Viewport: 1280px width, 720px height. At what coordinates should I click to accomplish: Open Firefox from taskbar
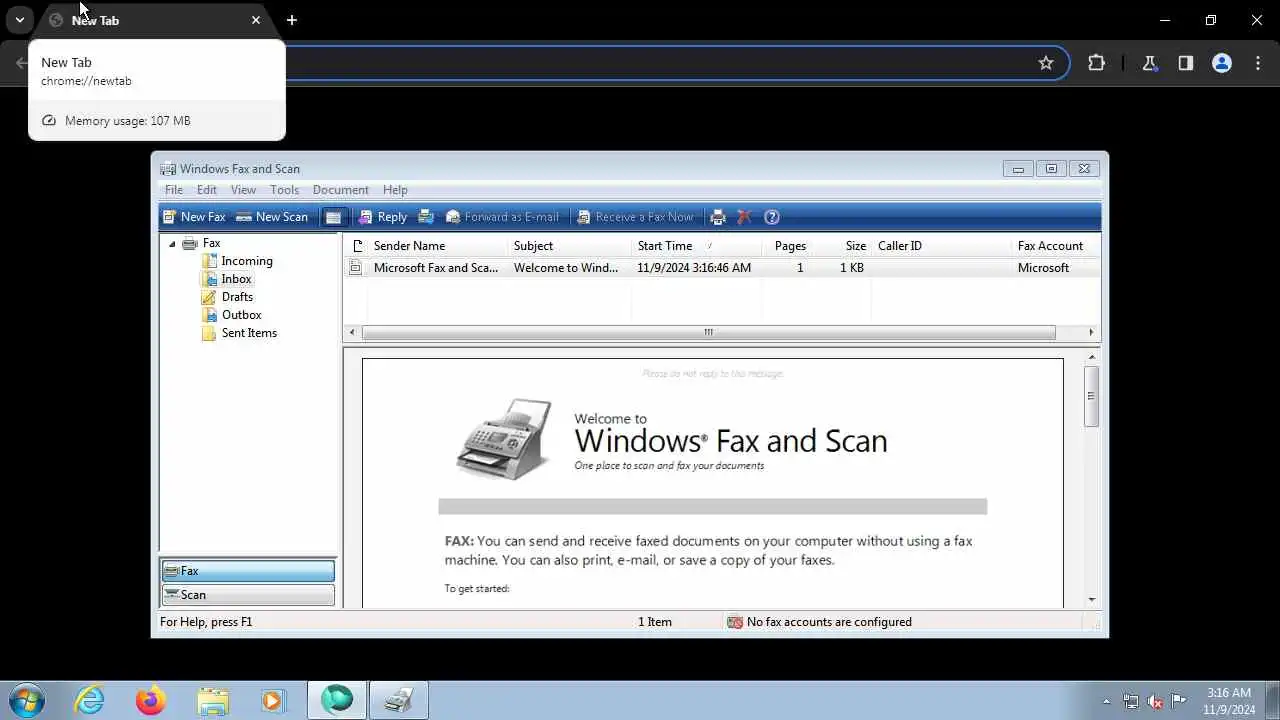151,701
